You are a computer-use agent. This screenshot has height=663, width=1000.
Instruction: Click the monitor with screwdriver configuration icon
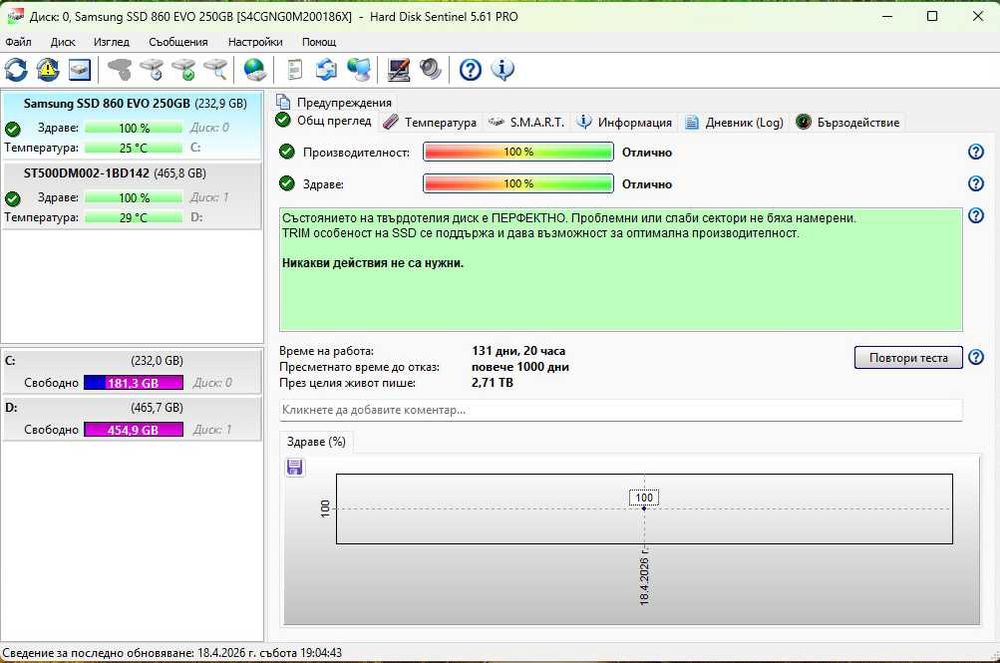coord(399,69)
